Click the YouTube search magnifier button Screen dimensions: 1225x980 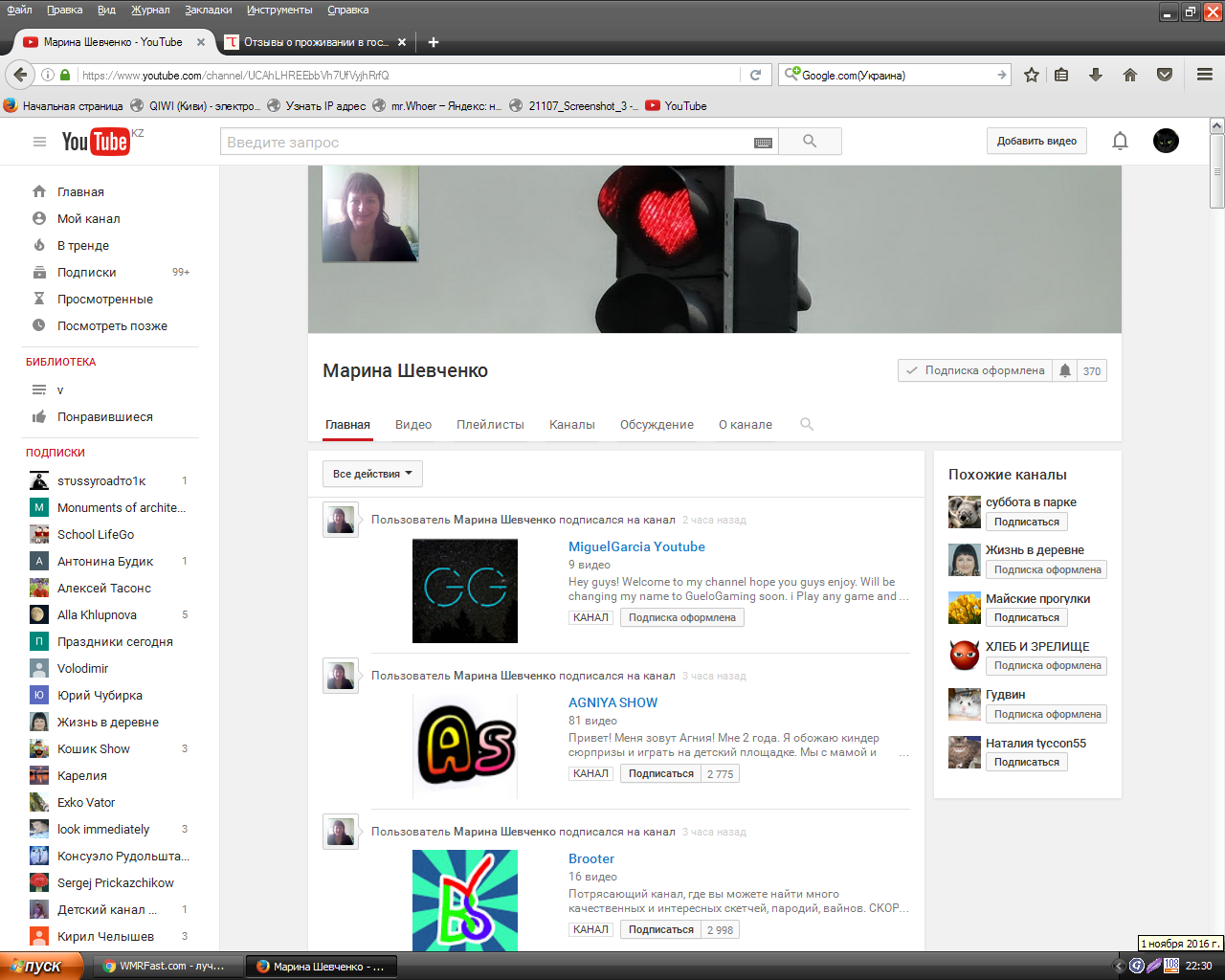(810, 142)
